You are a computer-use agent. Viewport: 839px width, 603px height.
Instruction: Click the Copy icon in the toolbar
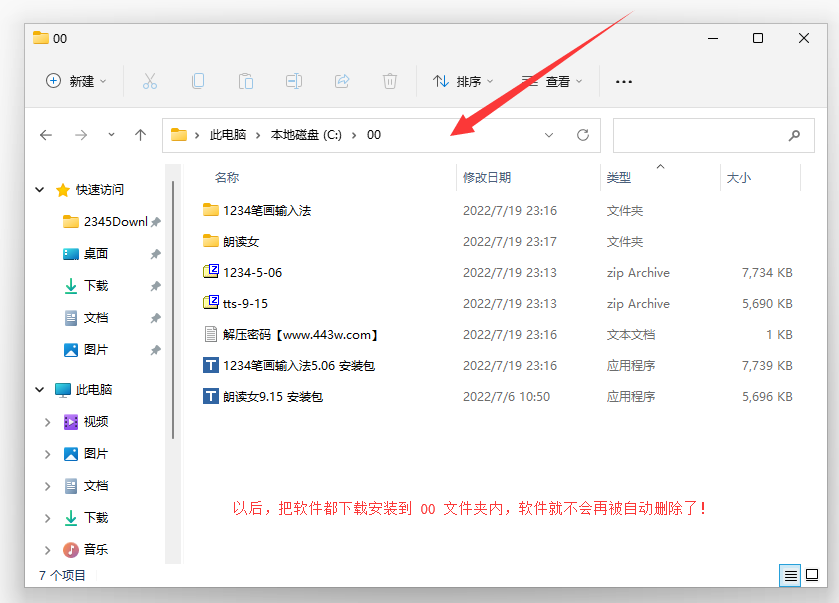[198, 81]
